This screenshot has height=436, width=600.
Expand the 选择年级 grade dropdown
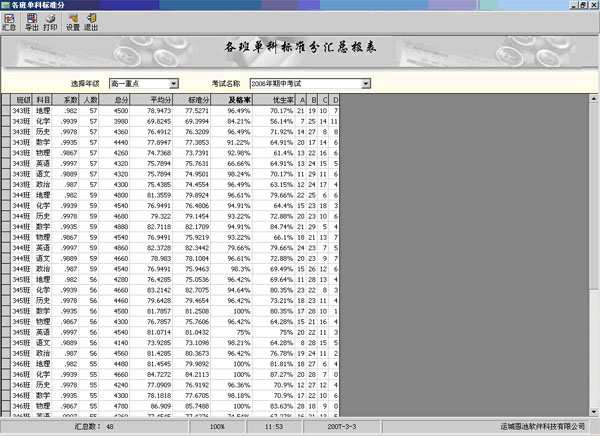(173, 83)
